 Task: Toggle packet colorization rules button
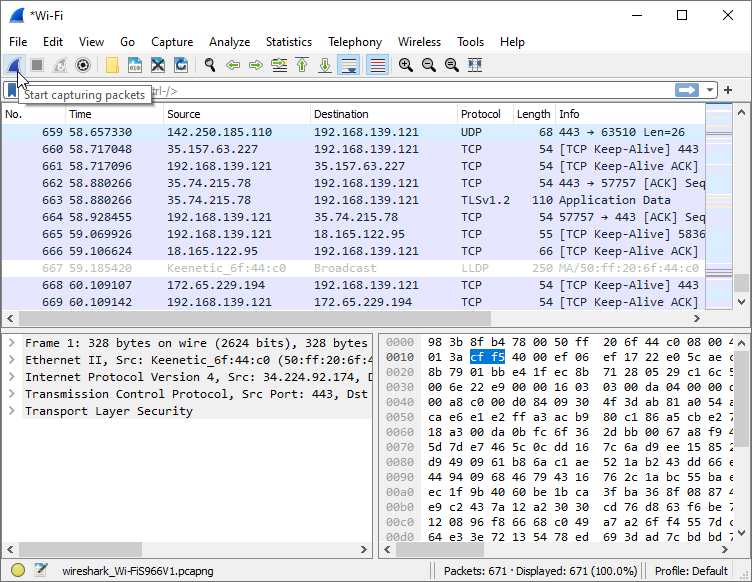point(377,65)
